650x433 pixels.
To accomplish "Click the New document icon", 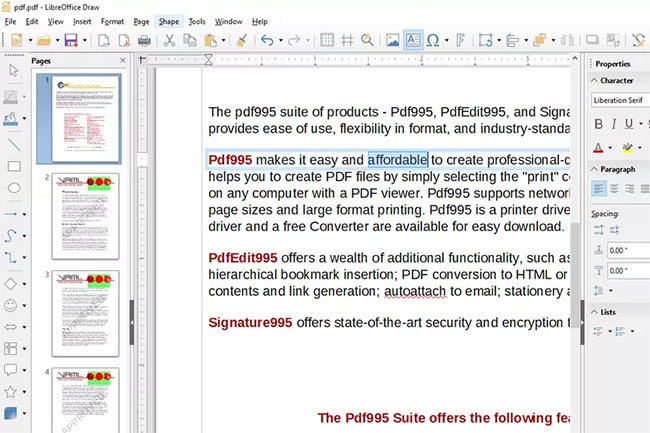I will pos(17,40).
